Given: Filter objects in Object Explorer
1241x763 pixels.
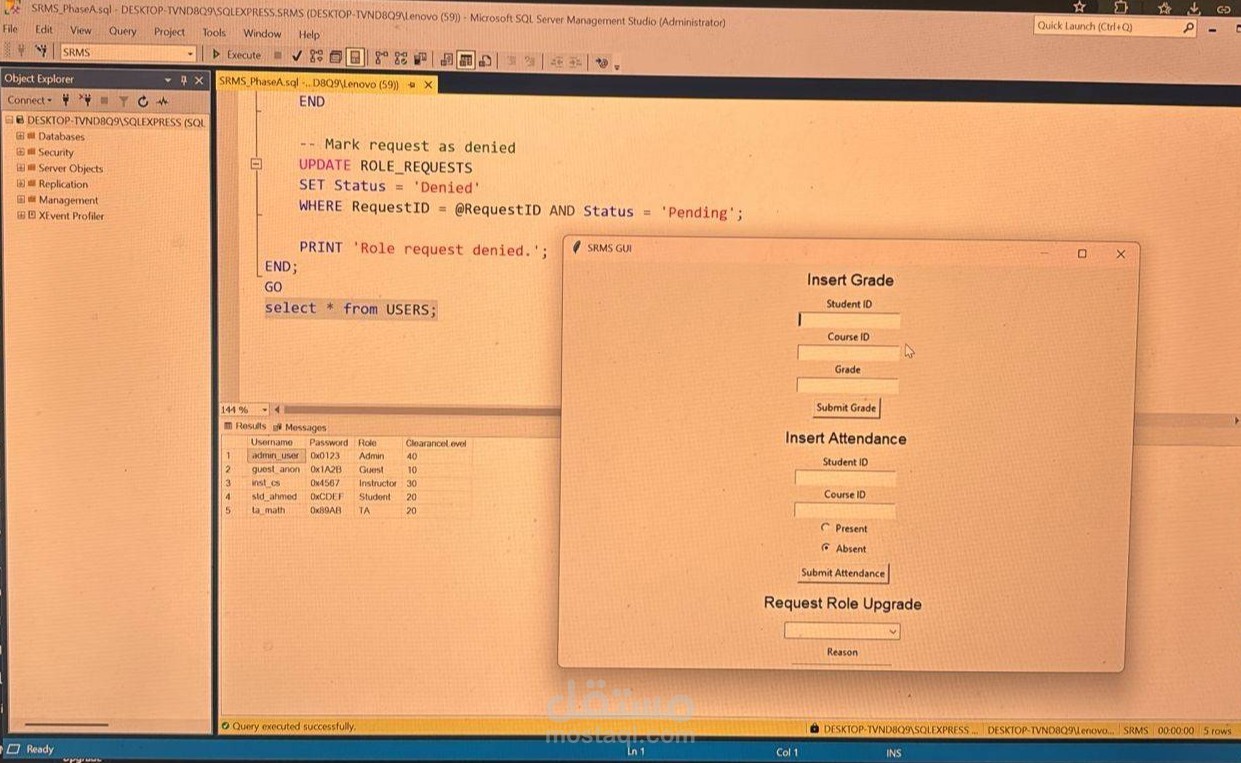Looking at the screenshot, I should [x=124, y=100].
